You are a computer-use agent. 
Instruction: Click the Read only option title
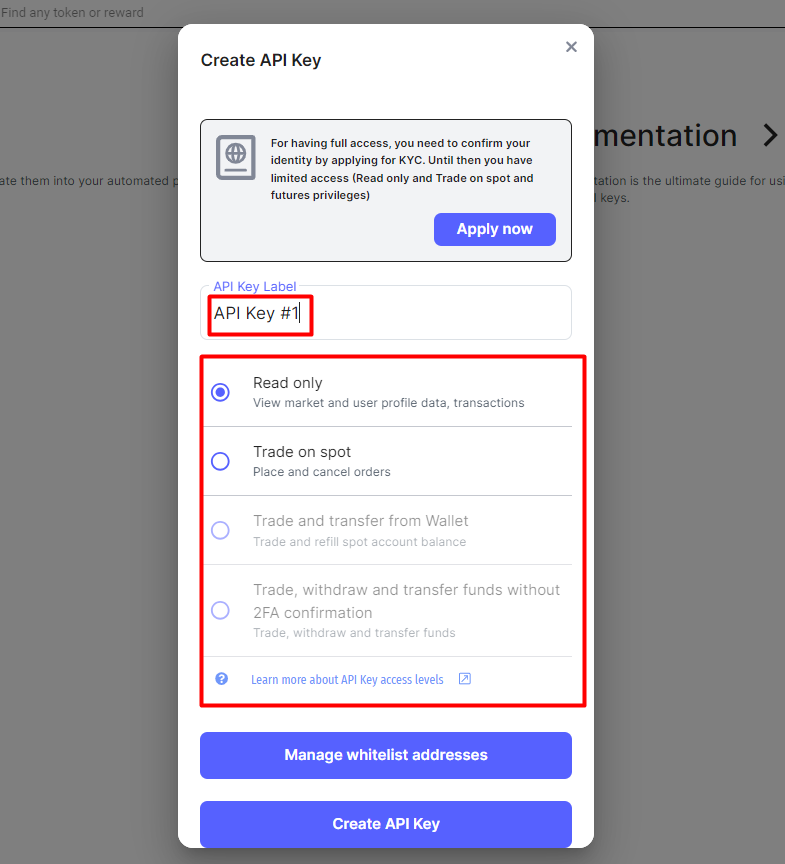[288, 383]
